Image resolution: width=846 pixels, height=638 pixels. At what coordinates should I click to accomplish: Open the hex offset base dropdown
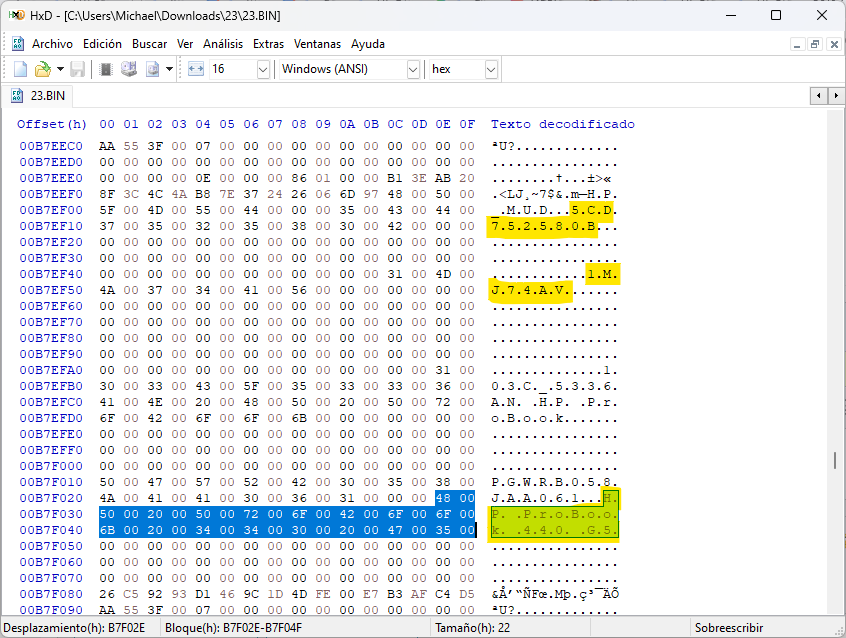(x=491, y=69)
